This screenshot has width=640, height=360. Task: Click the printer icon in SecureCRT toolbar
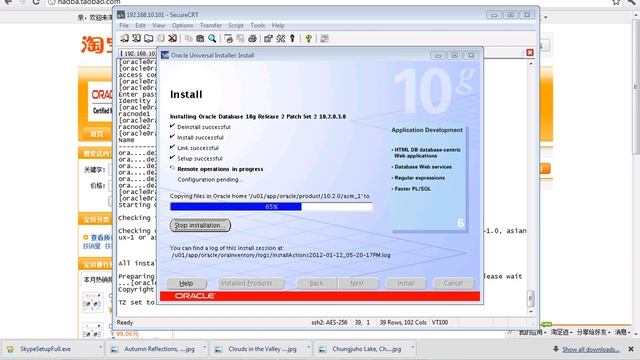click(x=252, y=38)
